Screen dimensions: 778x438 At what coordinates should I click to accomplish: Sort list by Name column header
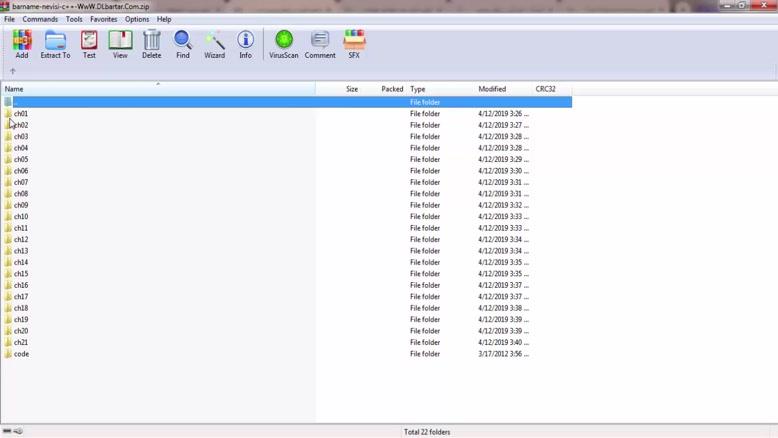tap(14, 89)
